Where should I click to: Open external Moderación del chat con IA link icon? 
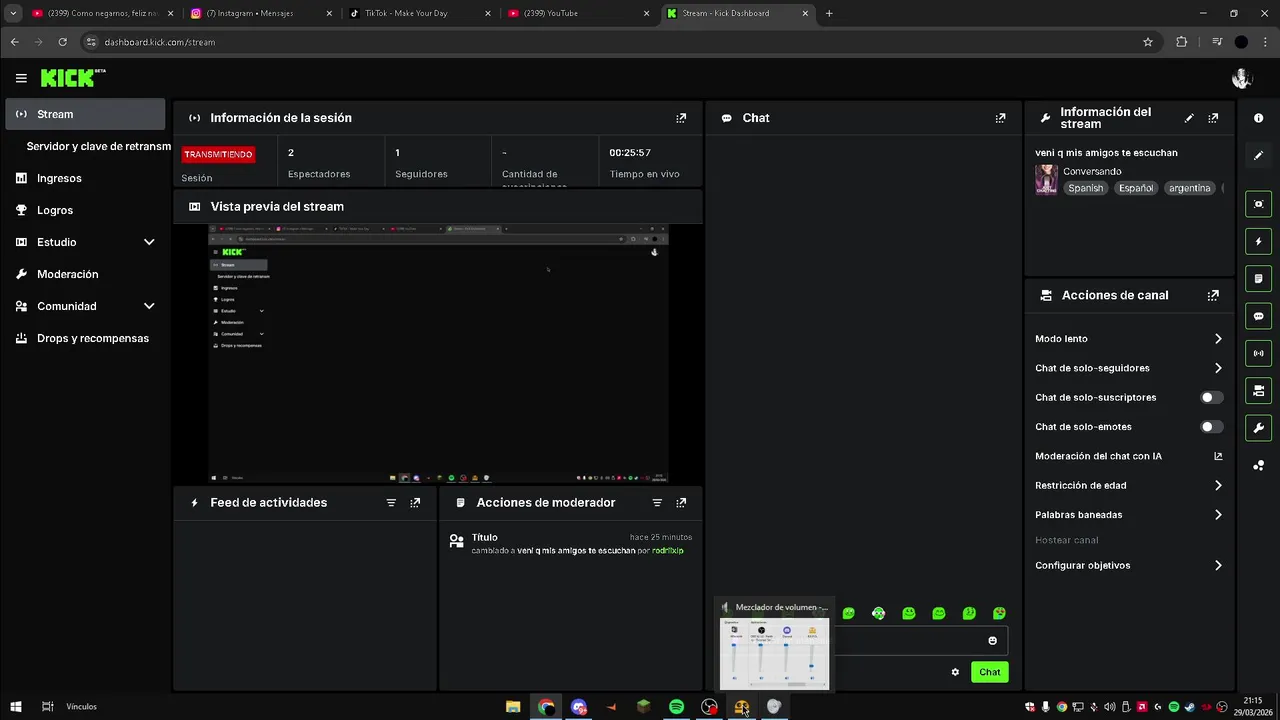click(x=1218, y=456)
